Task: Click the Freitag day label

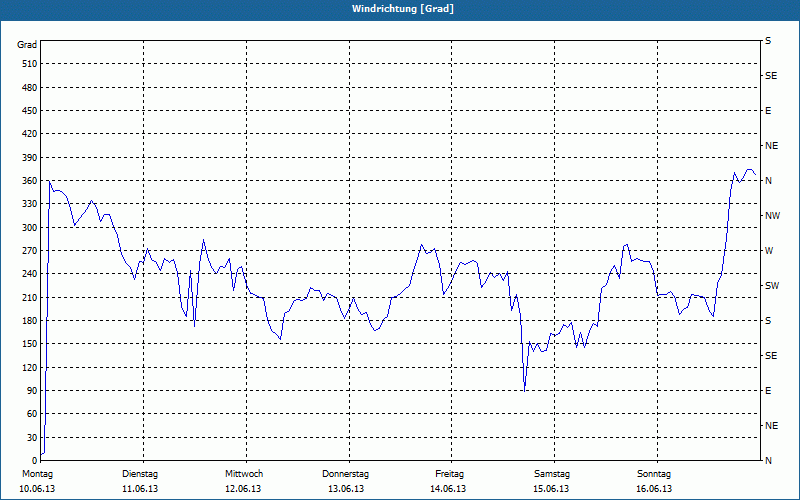Action: click(449, 474)
